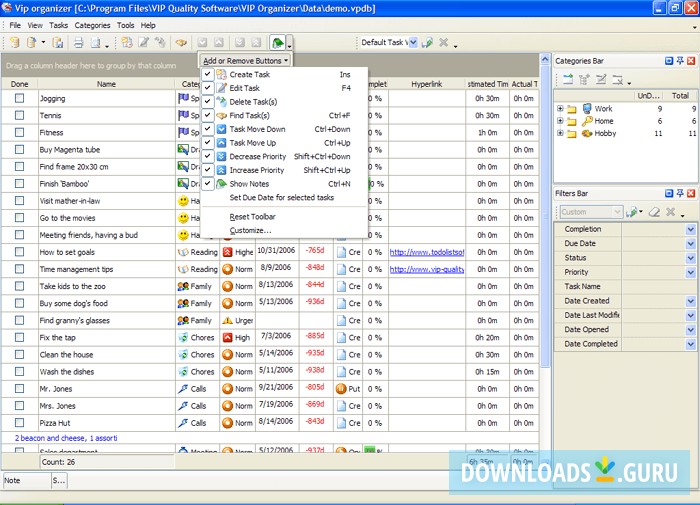Click the Task Move Up toolbar icon
Viewport: 700px width, 505px height.
click(219, 43)
